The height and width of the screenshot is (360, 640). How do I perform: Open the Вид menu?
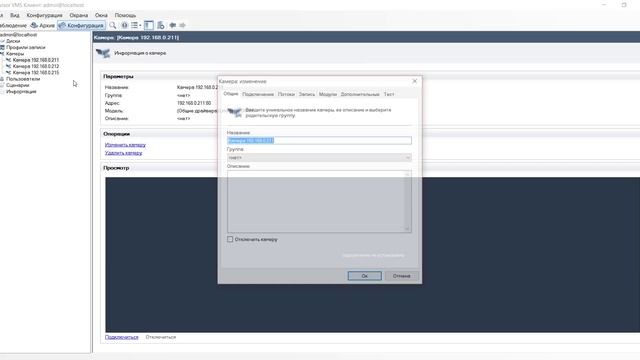[15, 15]
